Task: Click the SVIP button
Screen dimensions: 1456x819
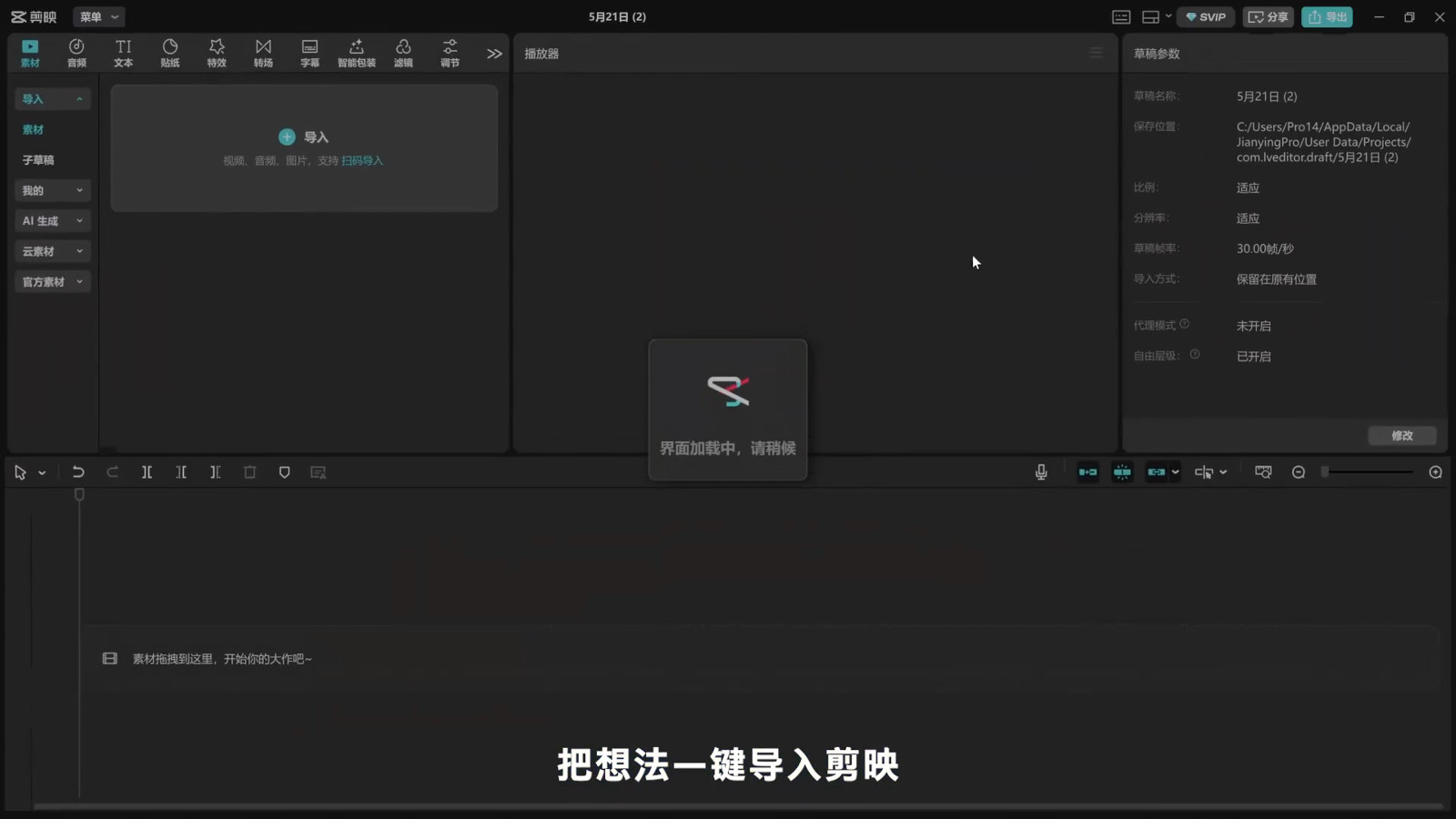Action: pyautogui.click(x=1206, y=16)
